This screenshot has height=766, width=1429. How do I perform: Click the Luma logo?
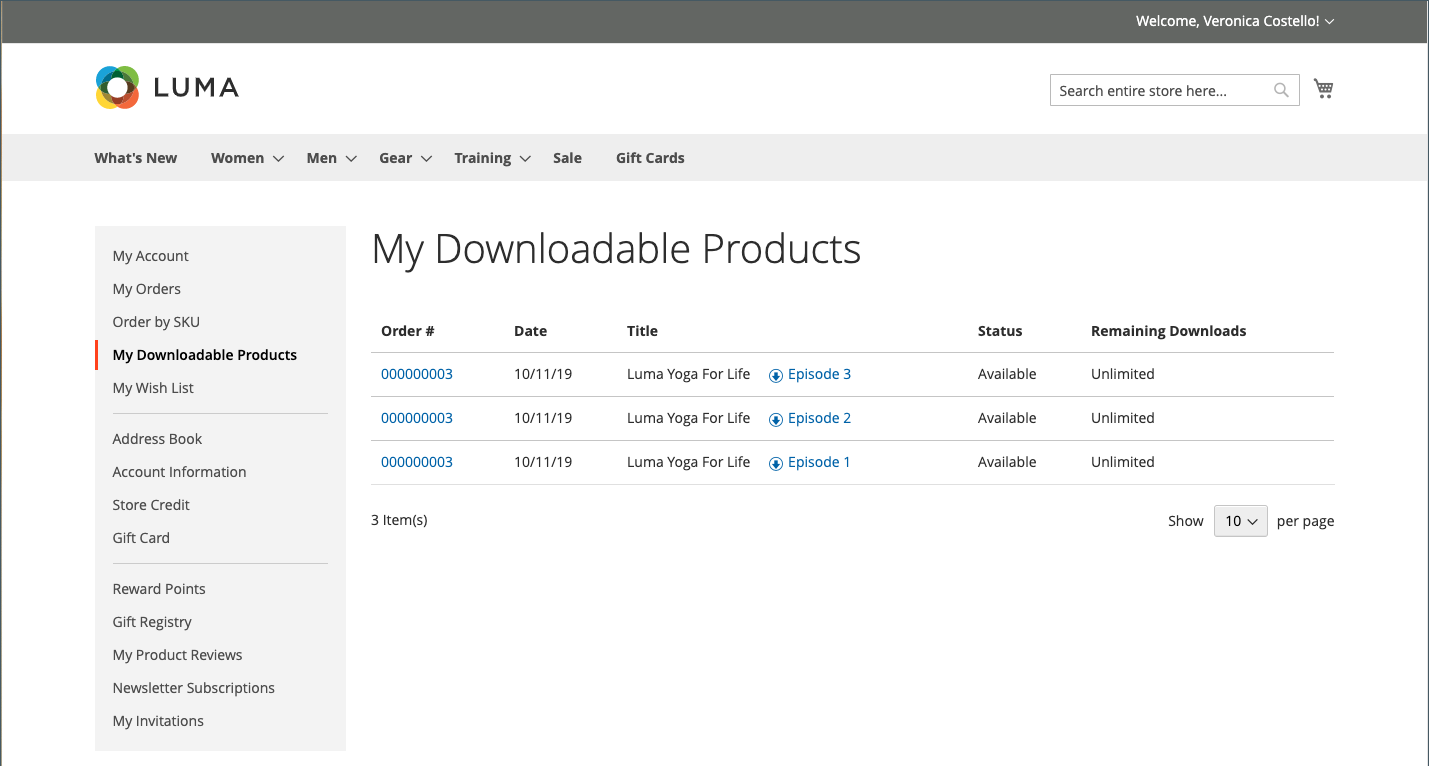(x=167, y=88)
